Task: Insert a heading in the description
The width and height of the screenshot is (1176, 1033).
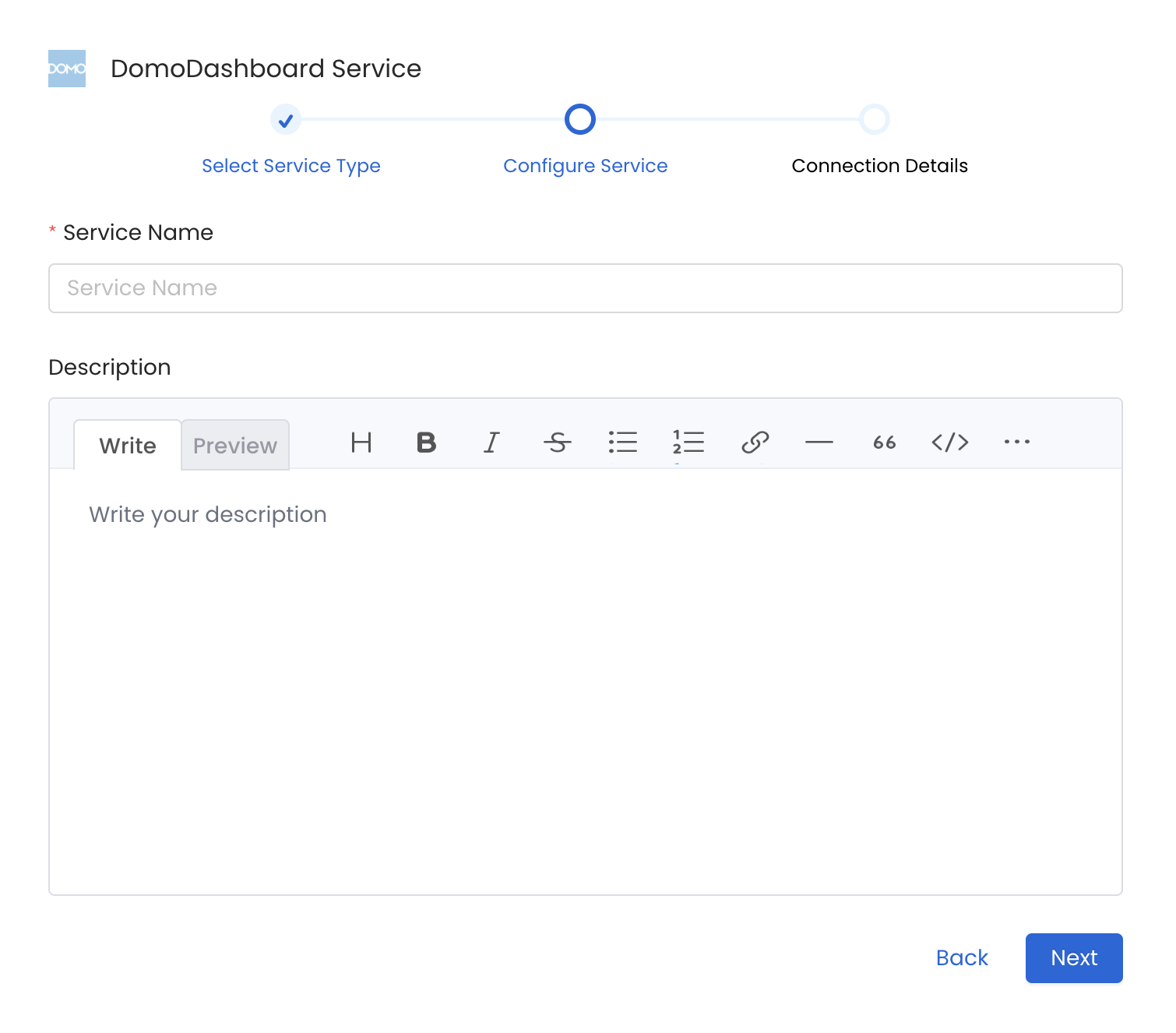Action: point(361,443)
